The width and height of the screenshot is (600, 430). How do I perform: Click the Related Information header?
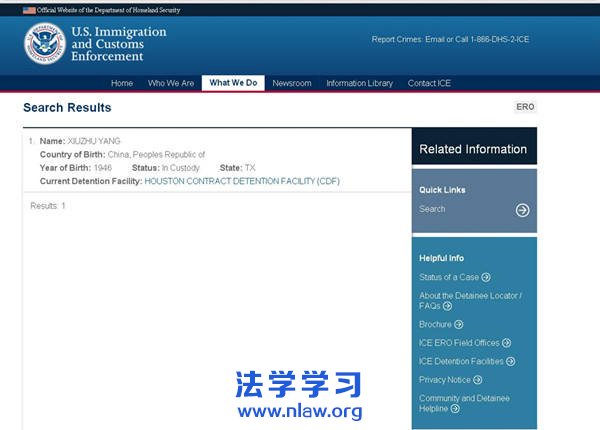coord(473,149)
